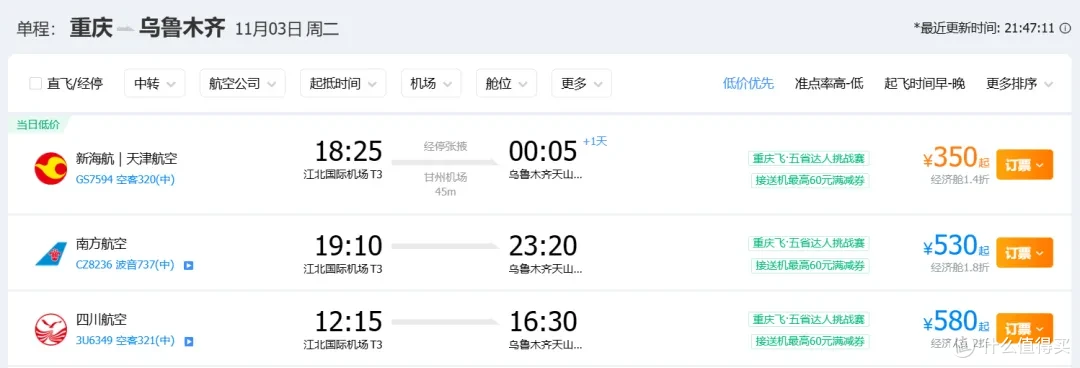Click 订票 button for ¥530 flight
1080x368 pixels.
[1024, 252]
